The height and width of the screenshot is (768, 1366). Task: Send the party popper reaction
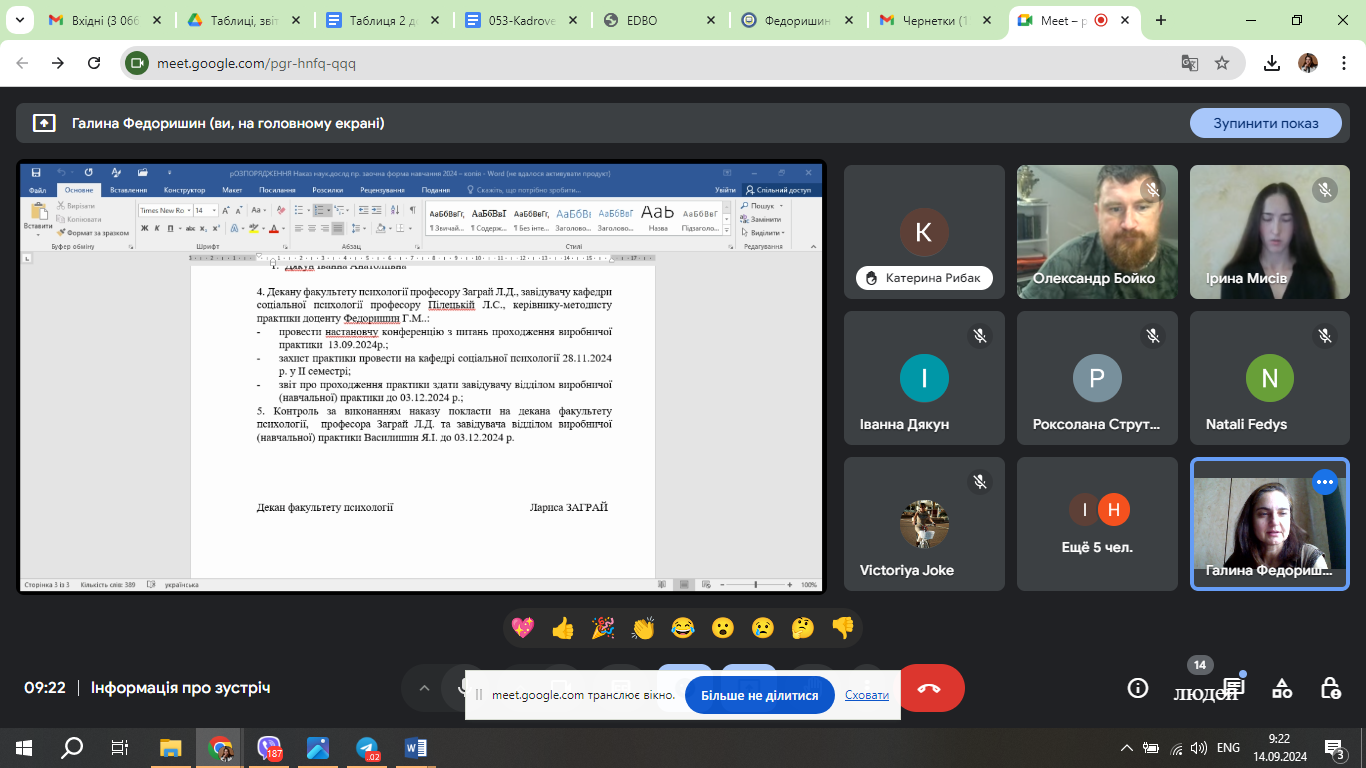603,628
